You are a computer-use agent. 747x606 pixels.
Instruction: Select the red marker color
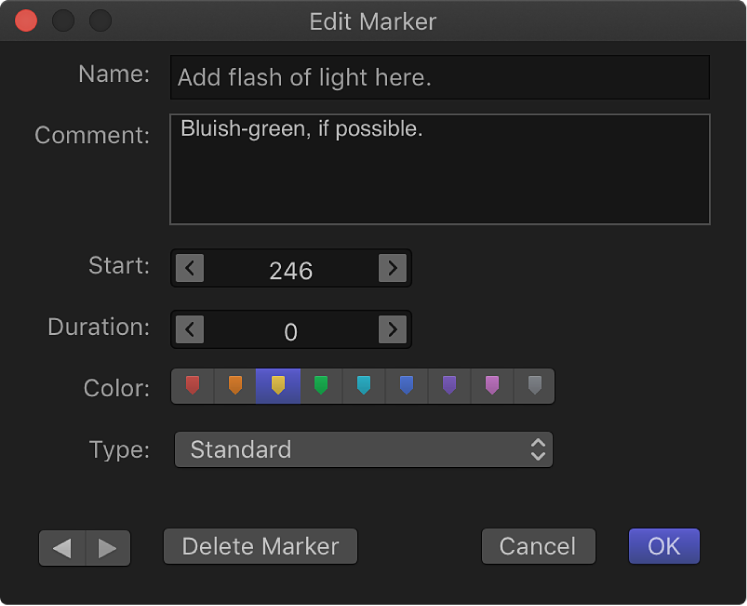coord(193,386)
